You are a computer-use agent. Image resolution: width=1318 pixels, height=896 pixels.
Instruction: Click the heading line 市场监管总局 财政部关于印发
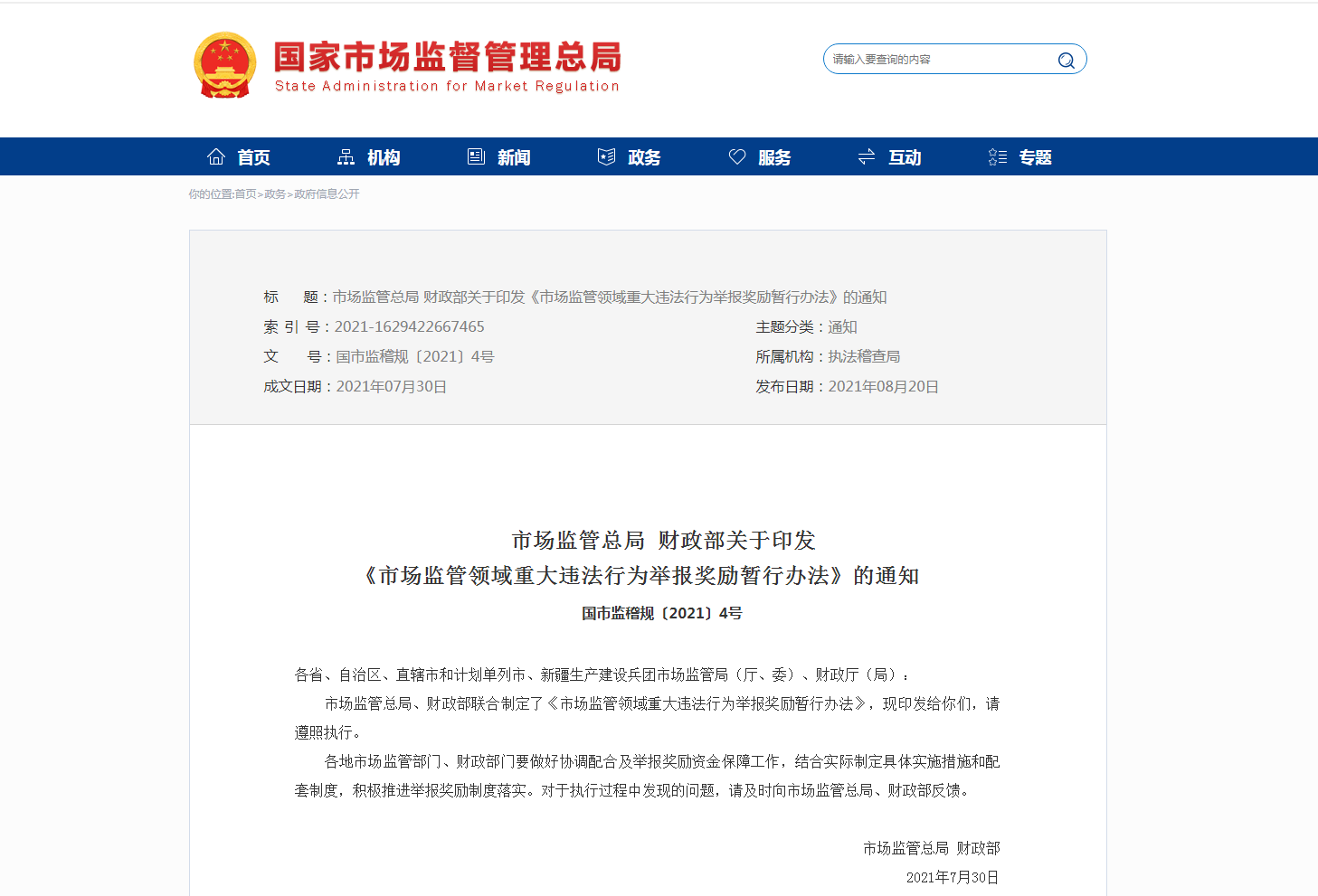click(x=663, y=541)
